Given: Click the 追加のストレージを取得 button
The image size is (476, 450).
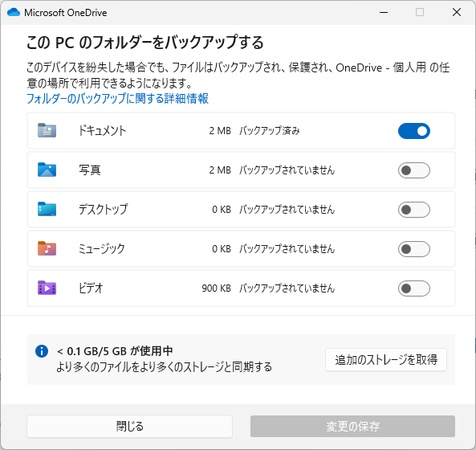Looking at the screenshot, I should point(386,360).
